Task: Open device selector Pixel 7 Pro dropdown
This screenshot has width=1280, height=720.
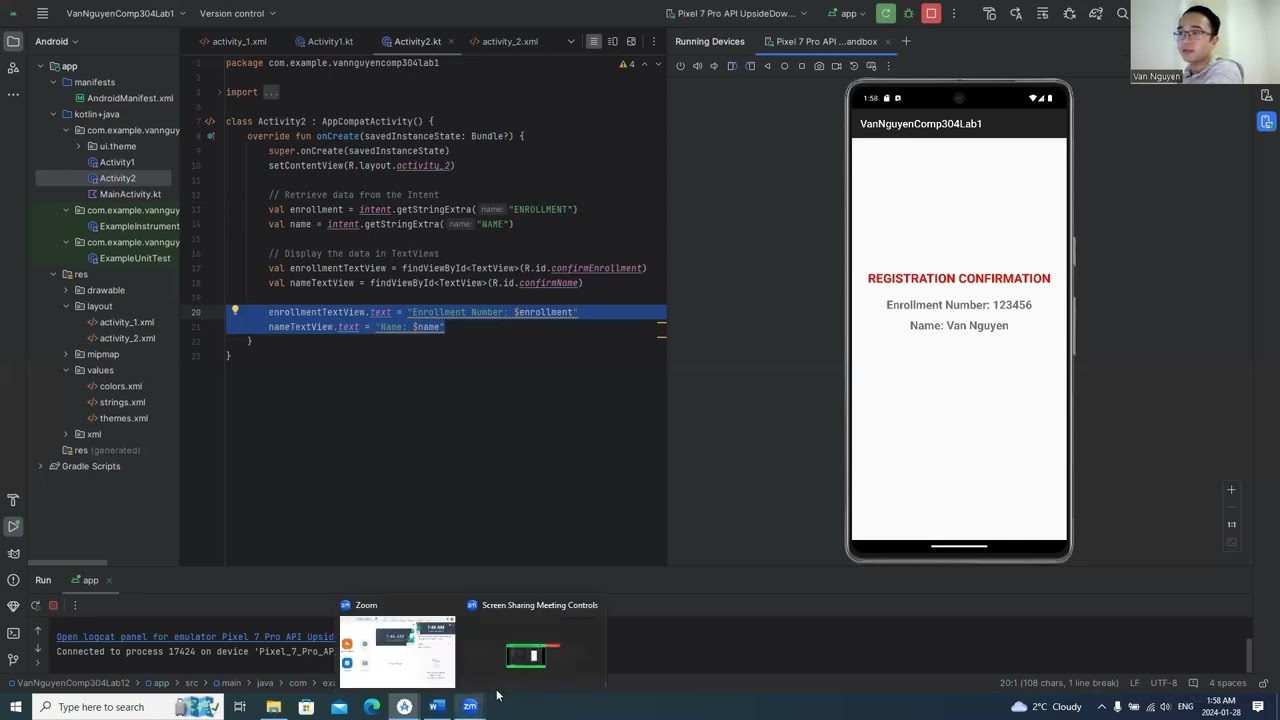Action: (x=738, y=13)
